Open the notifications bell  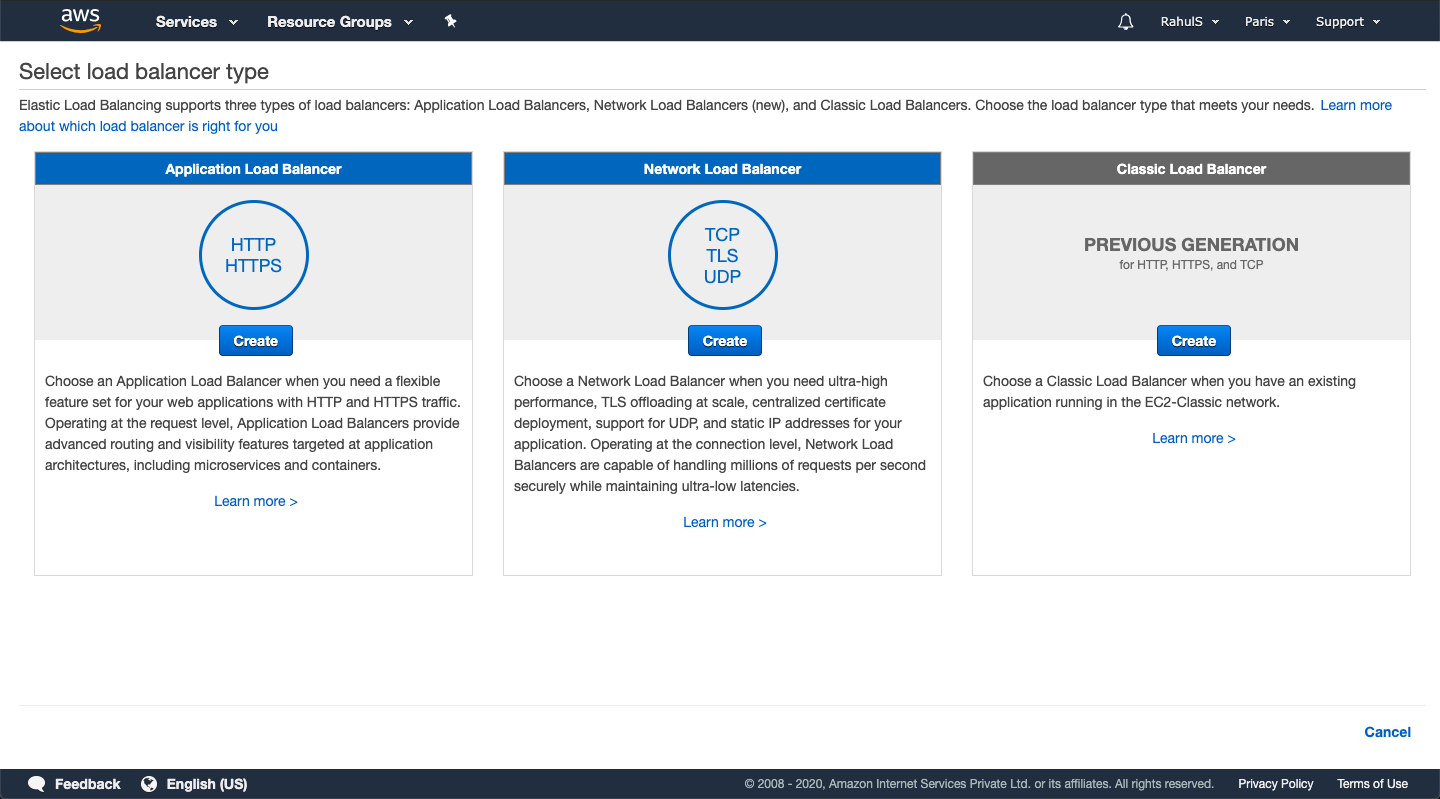1125,20
